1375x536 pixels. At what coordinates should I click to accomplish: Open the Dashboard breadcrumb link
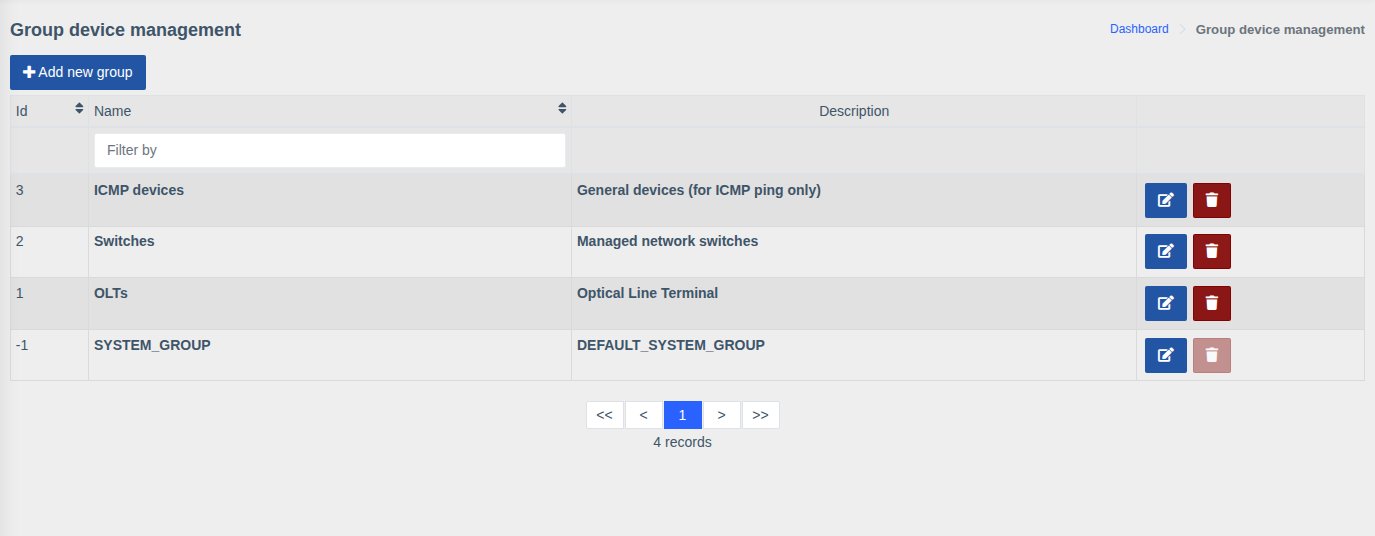(1139, 29)
